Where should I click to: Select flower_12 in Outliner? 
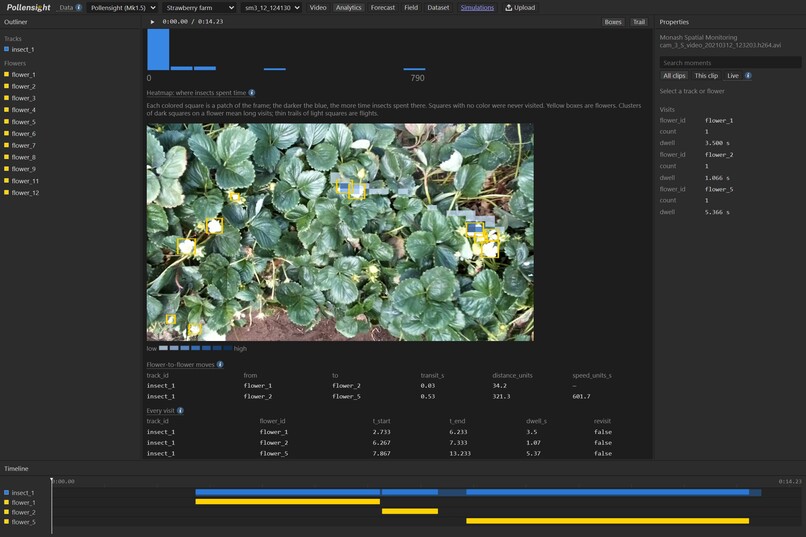tap(25, 193)
